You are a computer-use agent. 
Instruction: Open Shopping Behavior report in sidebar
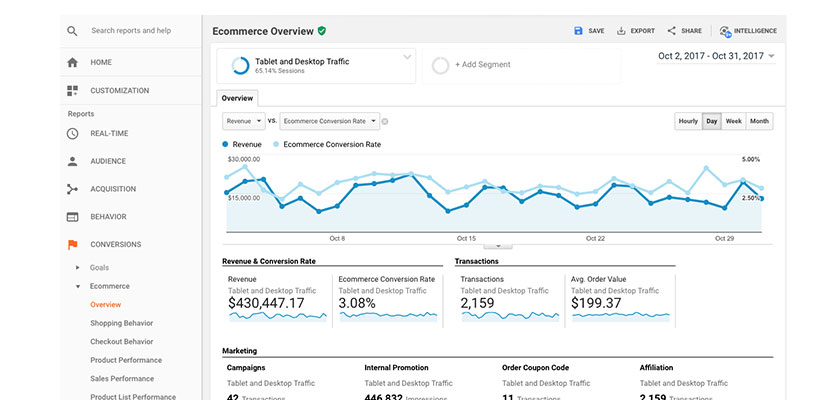[121, 323]
